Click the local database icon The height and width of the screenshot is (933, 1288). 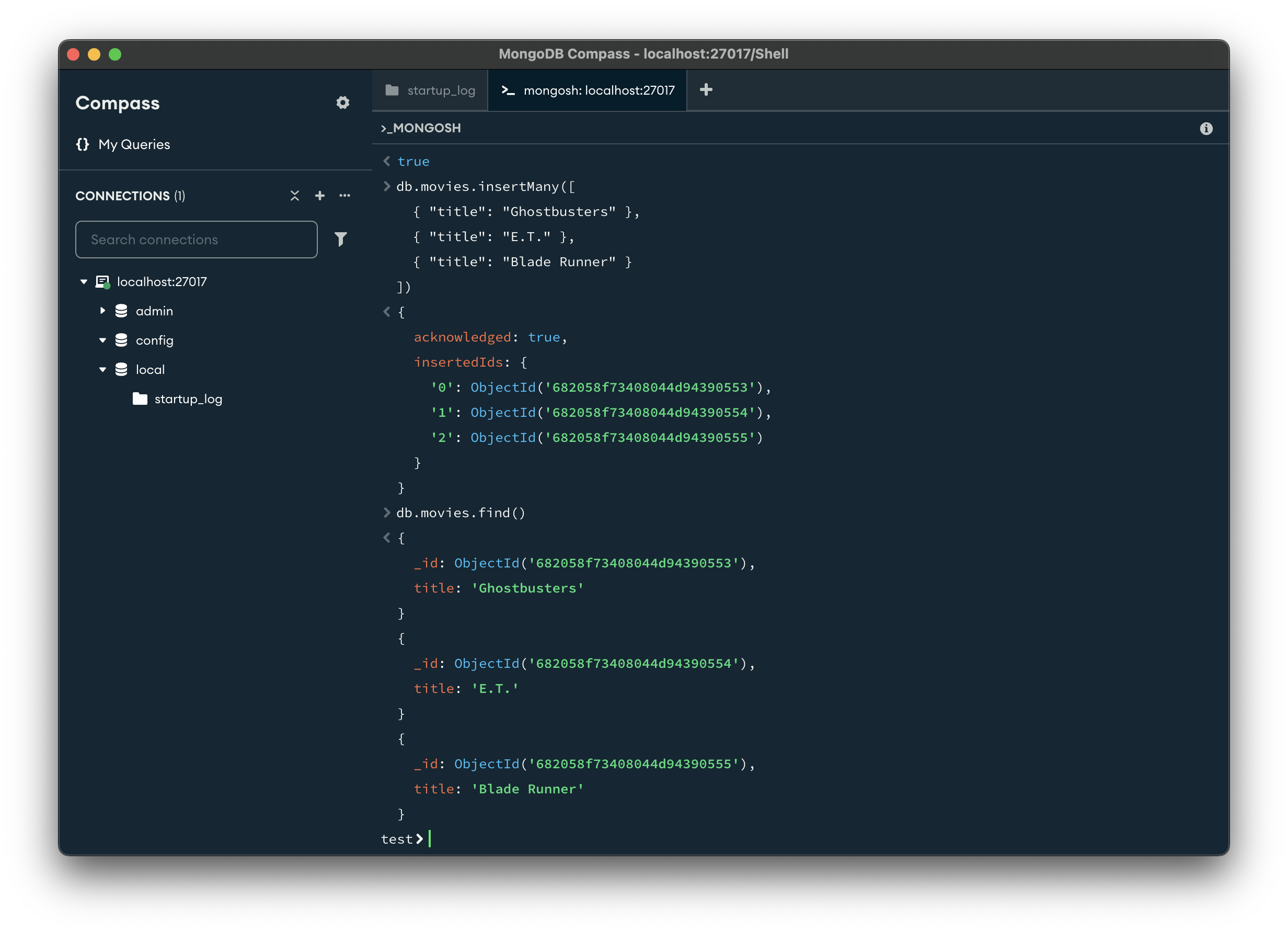click(x=121, y=369)
